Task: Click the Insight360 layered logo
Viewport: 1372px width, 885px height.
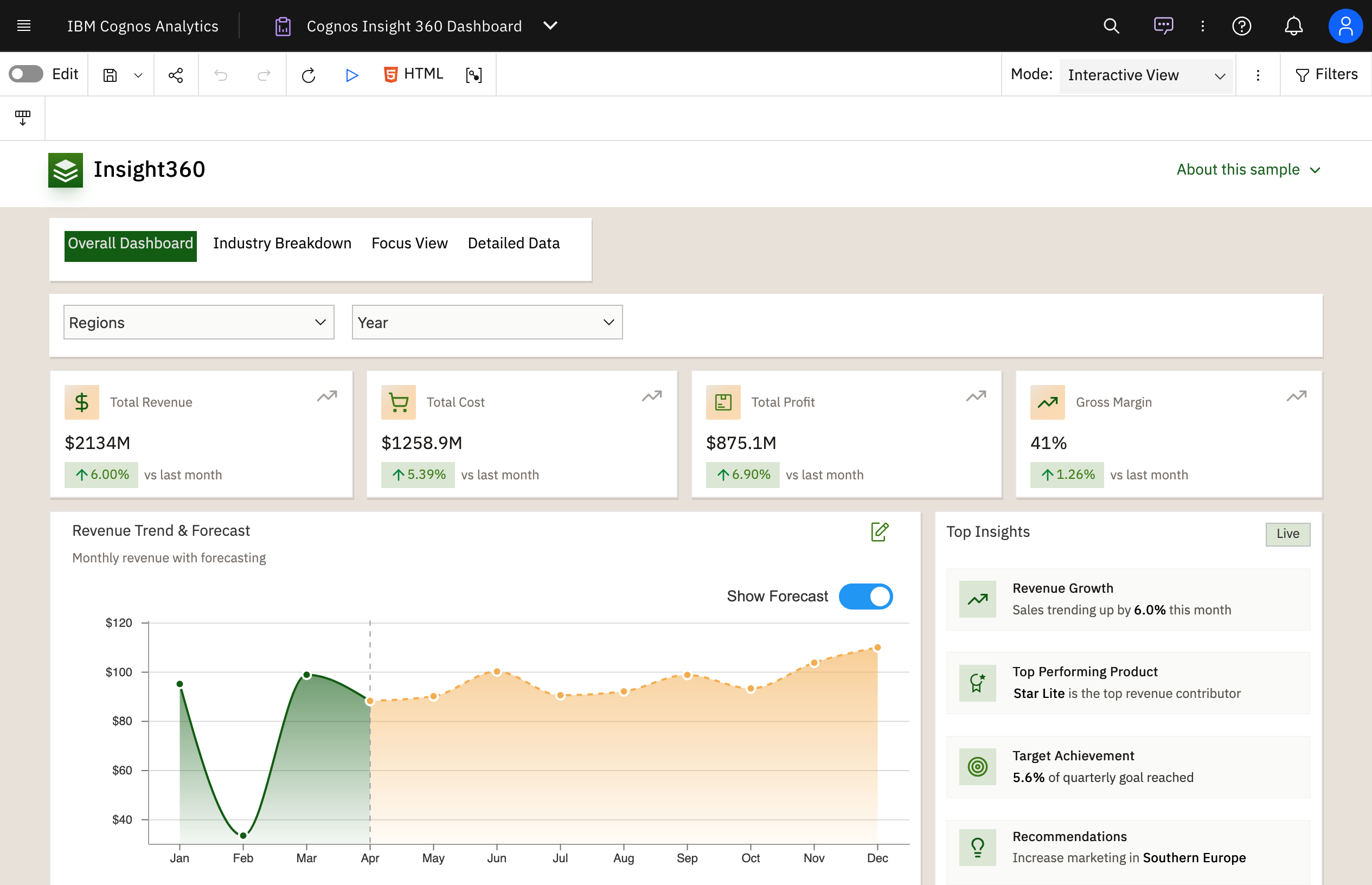Action: 65,170
